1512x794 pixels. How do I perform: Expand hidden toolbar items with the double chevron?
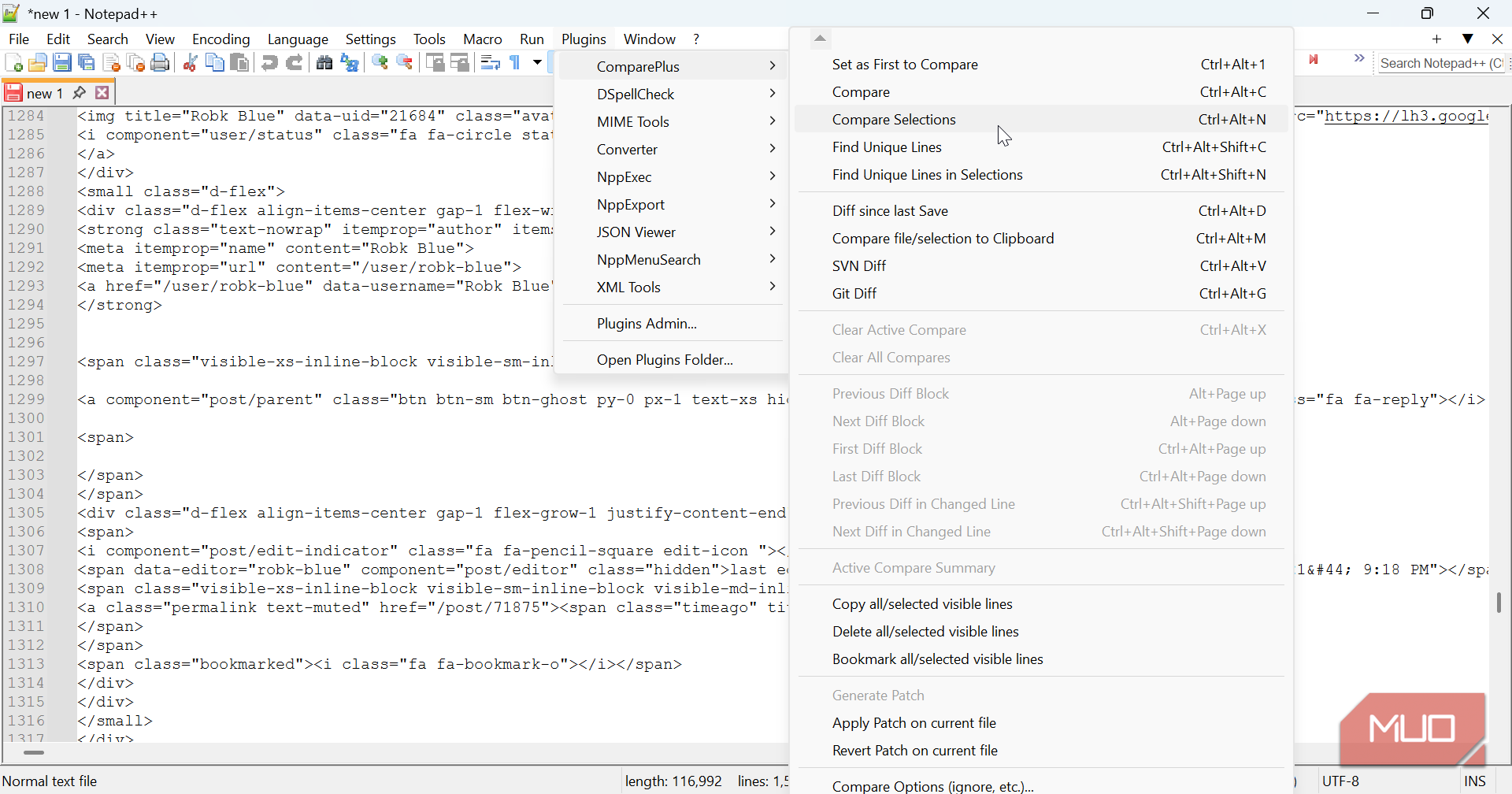click(1359, 58)
